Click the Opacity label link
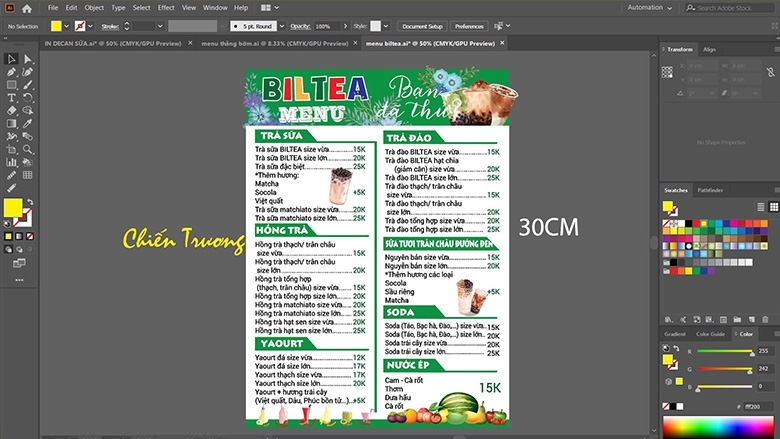 pos(300,26)
